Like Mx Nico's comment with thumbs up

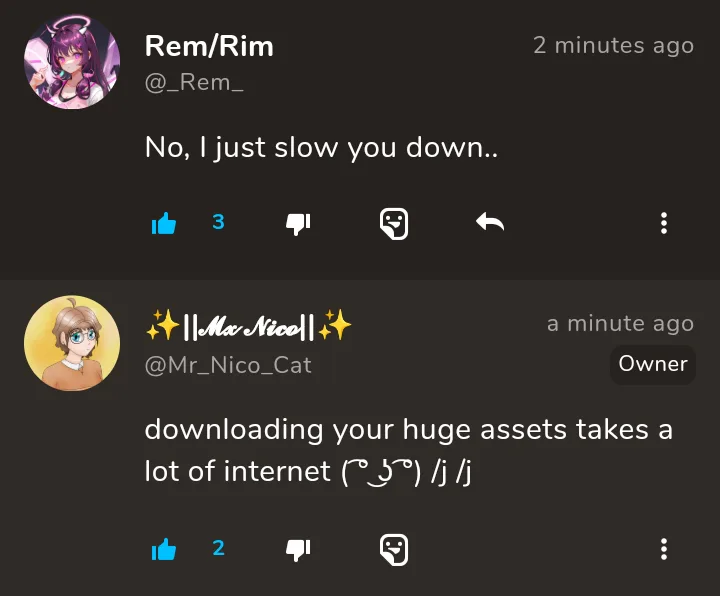click(x=164, y=550)
